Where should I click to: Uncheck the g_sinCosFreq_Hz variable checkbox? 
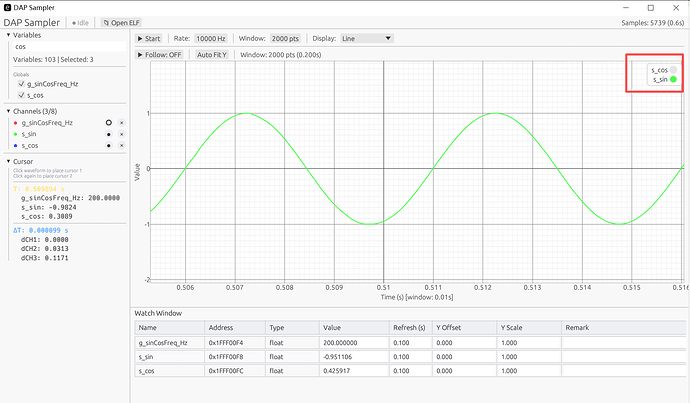(x=21, y=84)
